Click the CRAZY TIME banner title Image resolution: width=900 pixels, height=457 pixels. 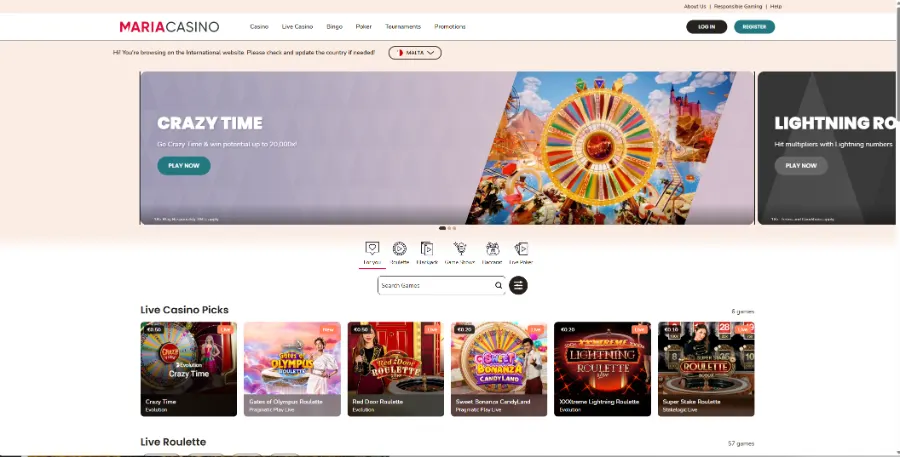coord(210,123)
